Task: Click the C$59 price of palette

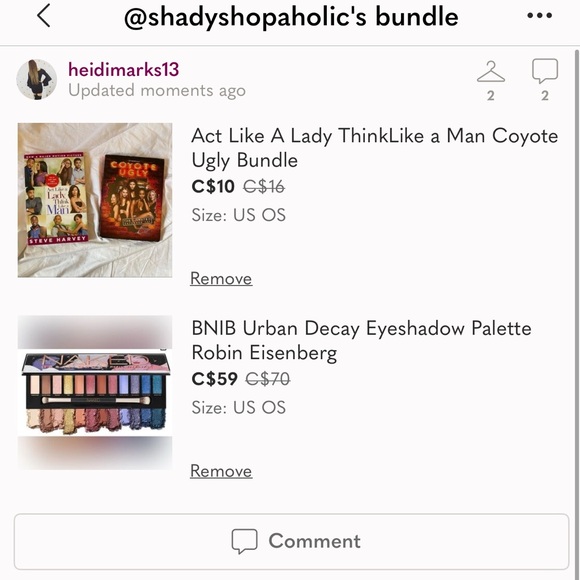Action: (x=215, y=379)
